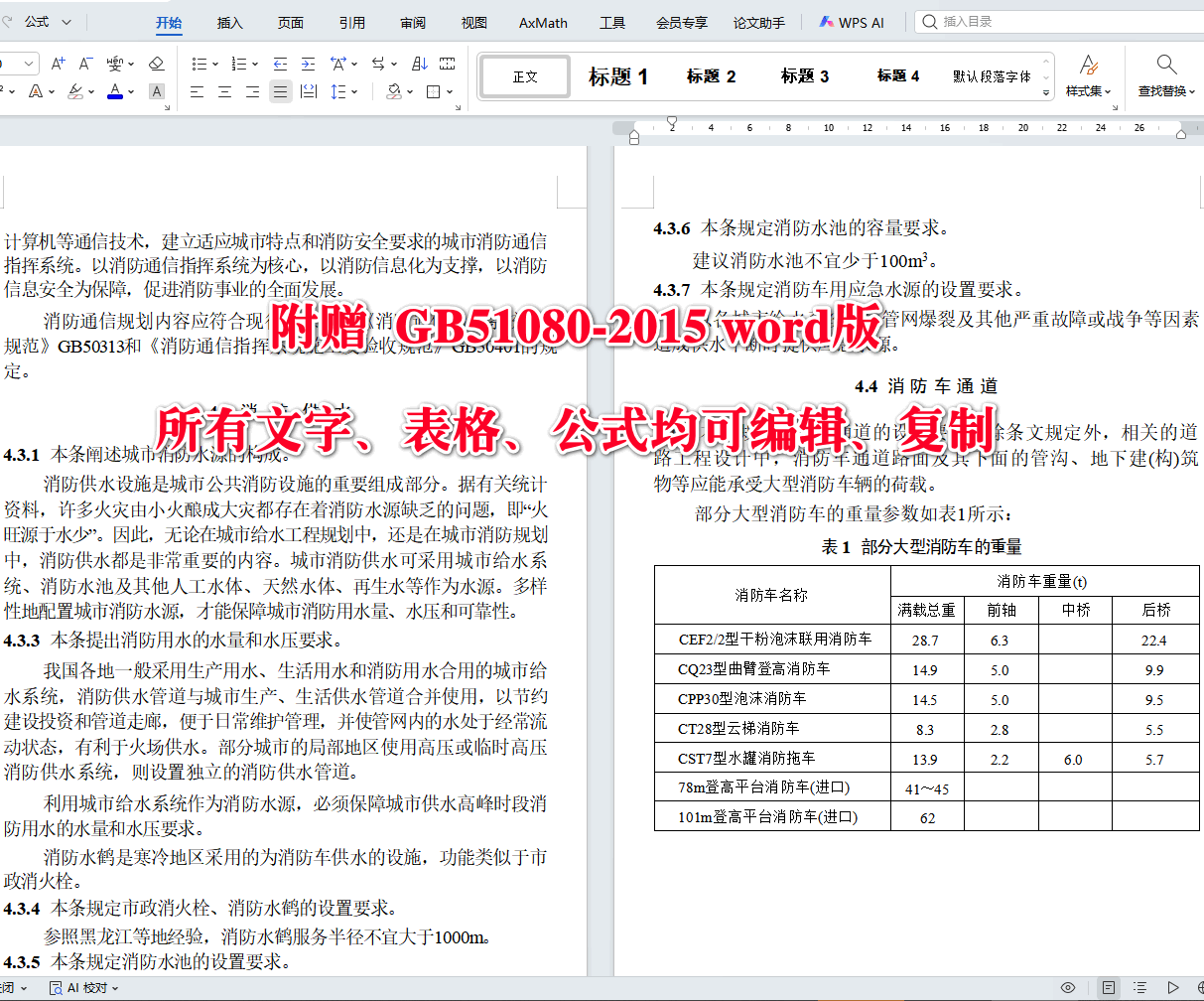
Task: Open the 插入 tab
Action: coord(229,22)
